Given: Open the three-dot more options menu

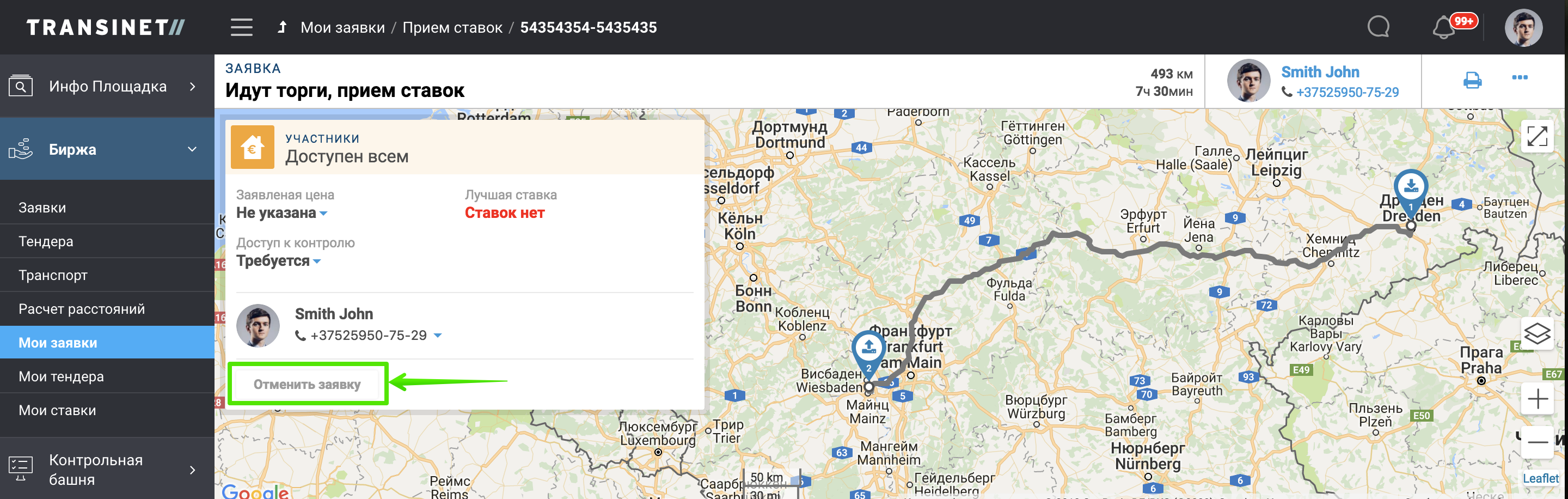Looking at the screenshot, I should tap(1520, 77).
